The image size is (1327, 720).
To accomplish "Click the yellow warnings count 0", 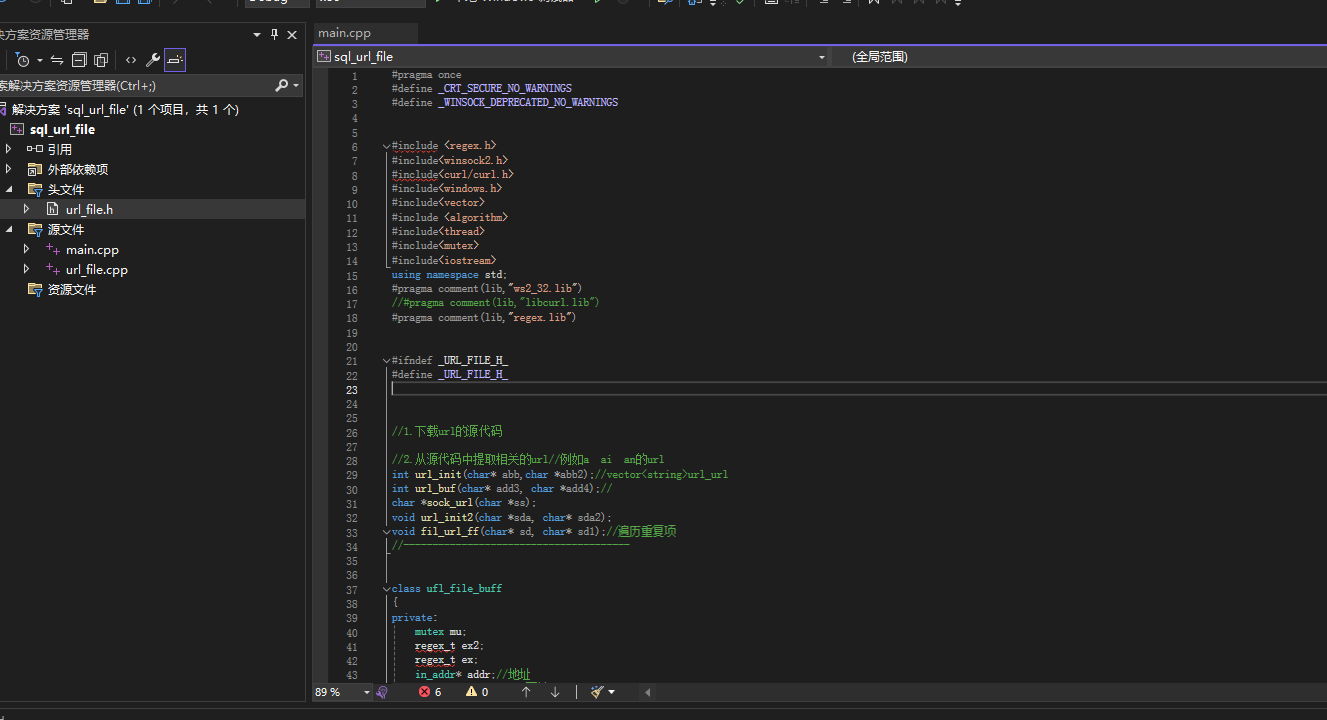I will click(x=476, y=692).
